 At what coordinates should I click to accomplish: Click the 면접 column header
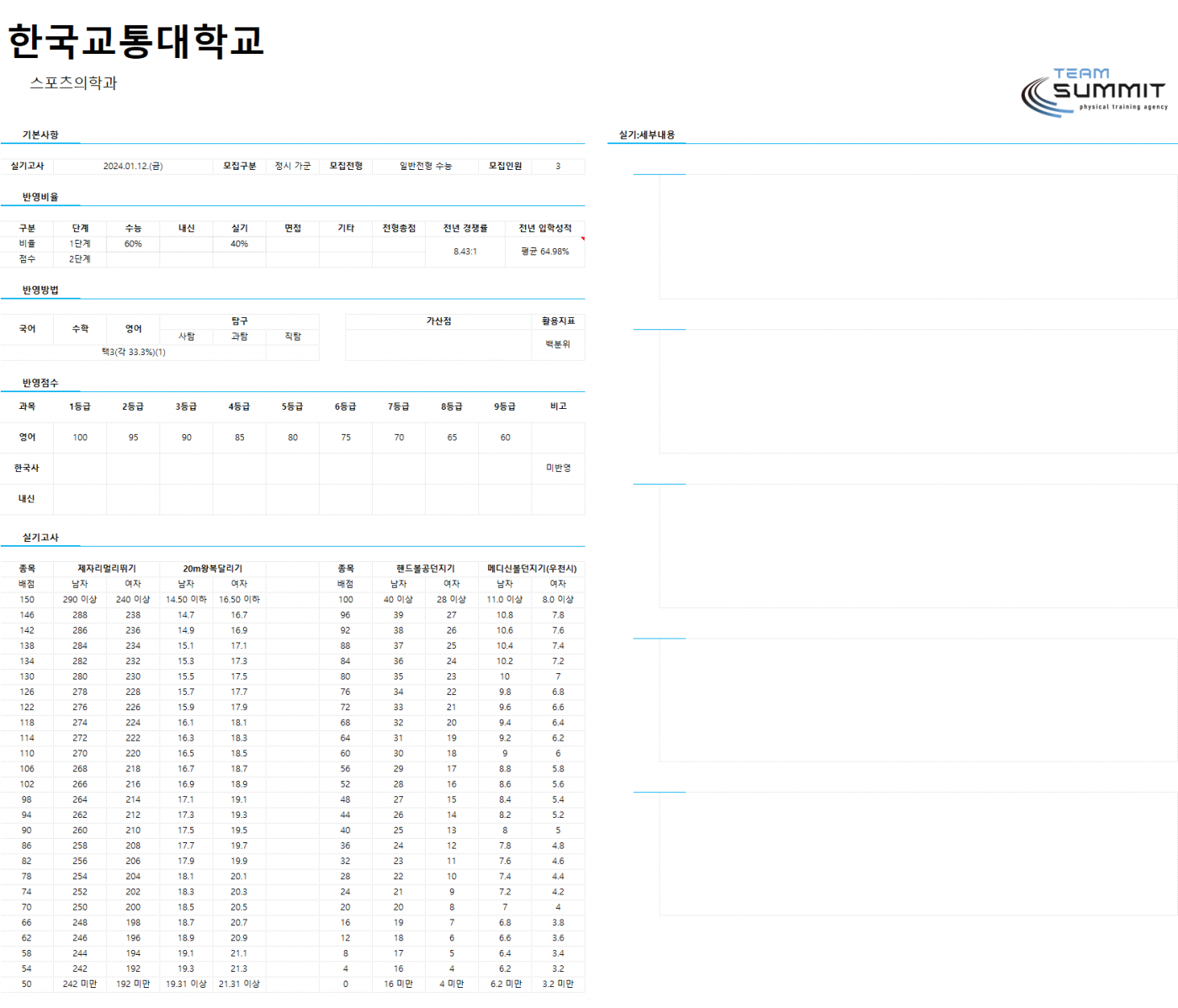(293, 228)
